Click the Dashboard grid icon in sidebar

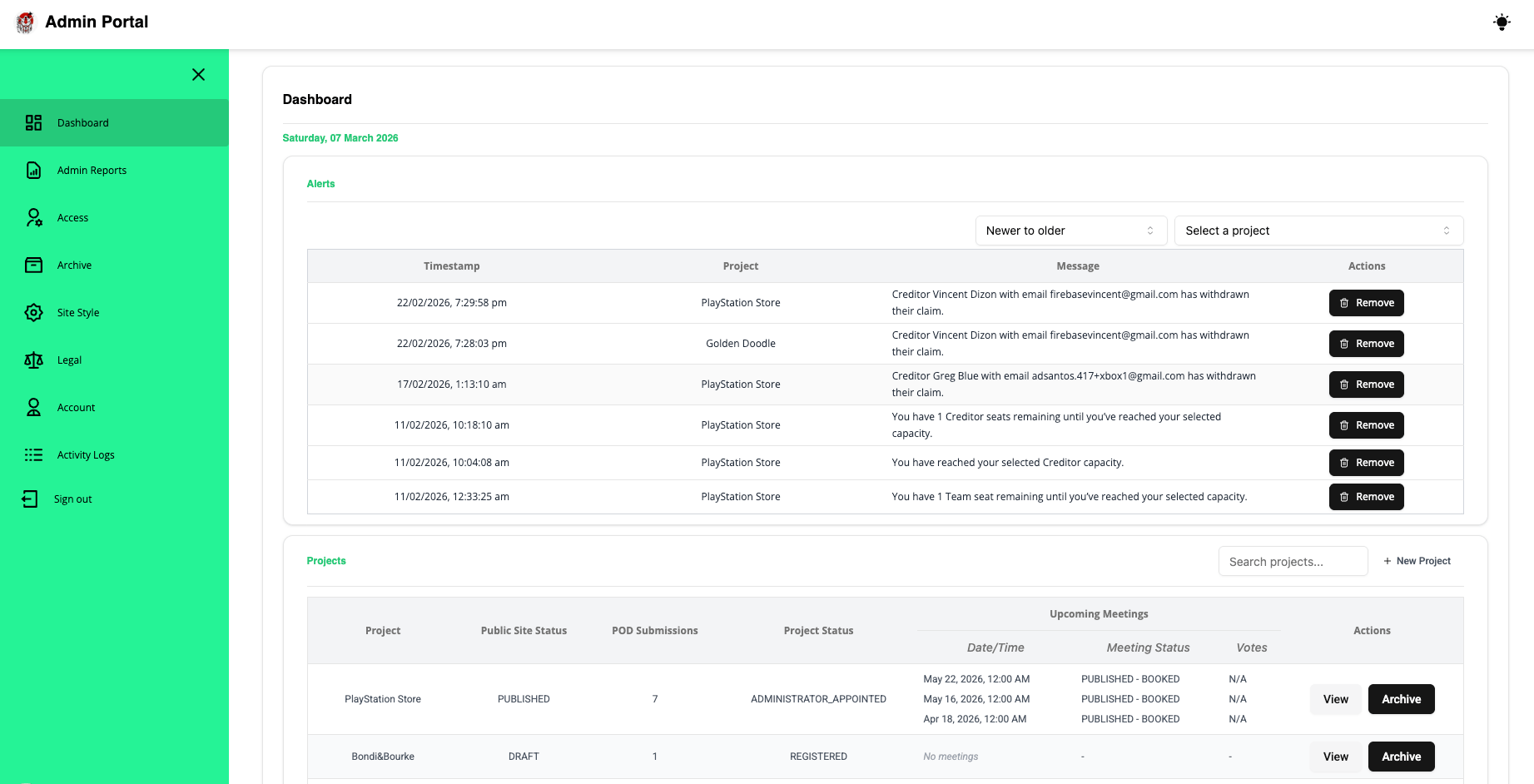point(33,123)
